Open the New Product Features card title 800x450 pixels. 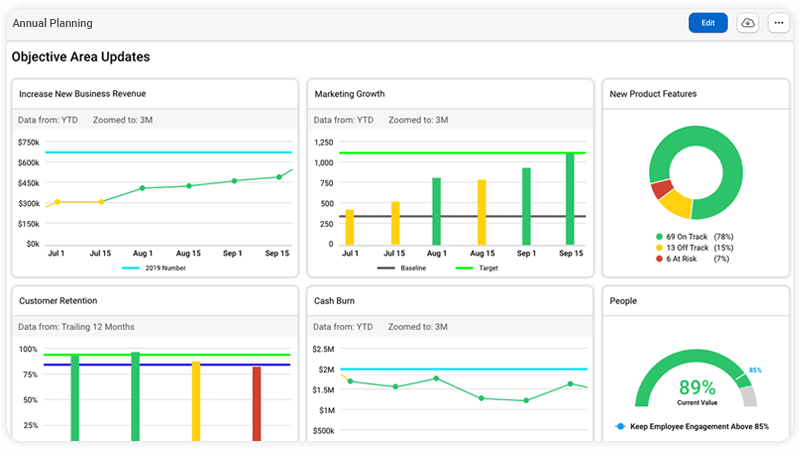click(653, 94)
